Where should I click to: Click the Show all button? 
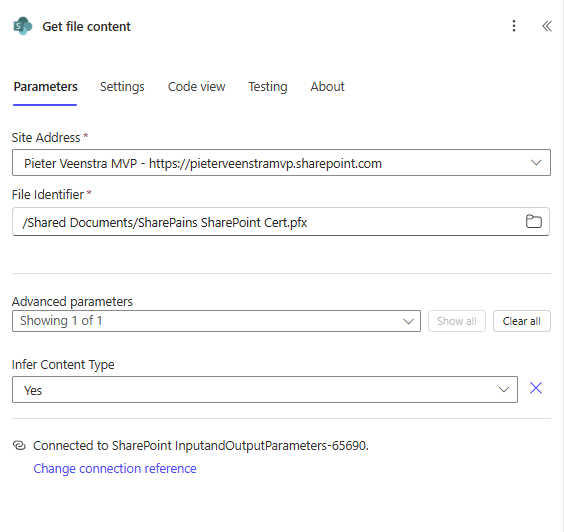pos(457,321)
